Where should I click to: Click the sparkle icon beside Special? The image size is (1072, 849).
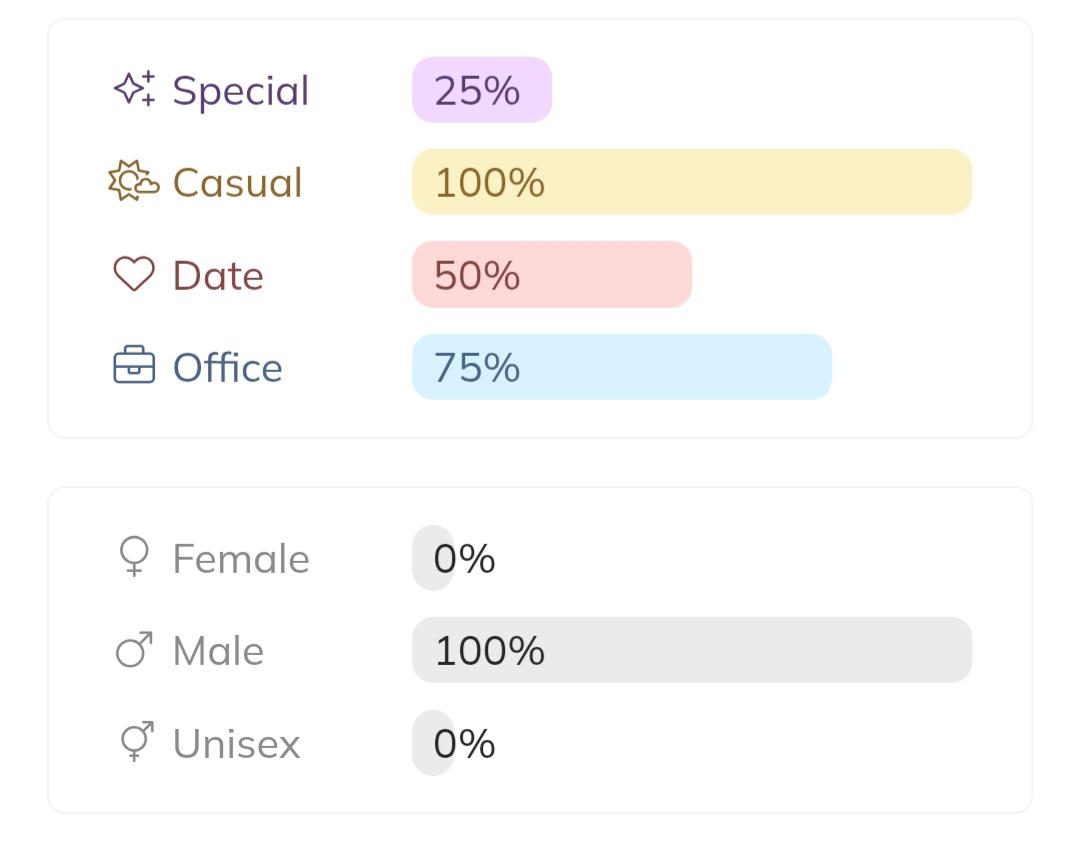134,89
